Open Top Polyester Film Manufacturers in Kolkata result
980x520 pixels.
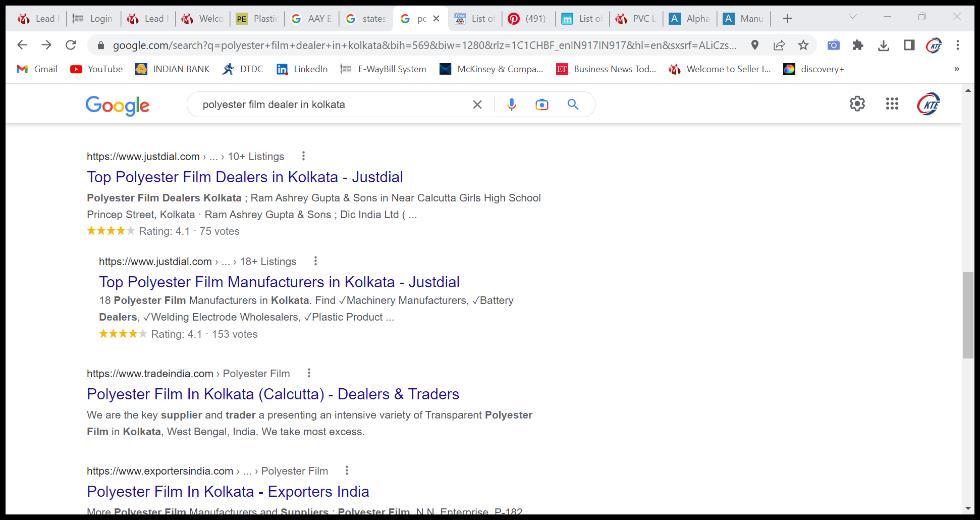click(x=279, y=282)
